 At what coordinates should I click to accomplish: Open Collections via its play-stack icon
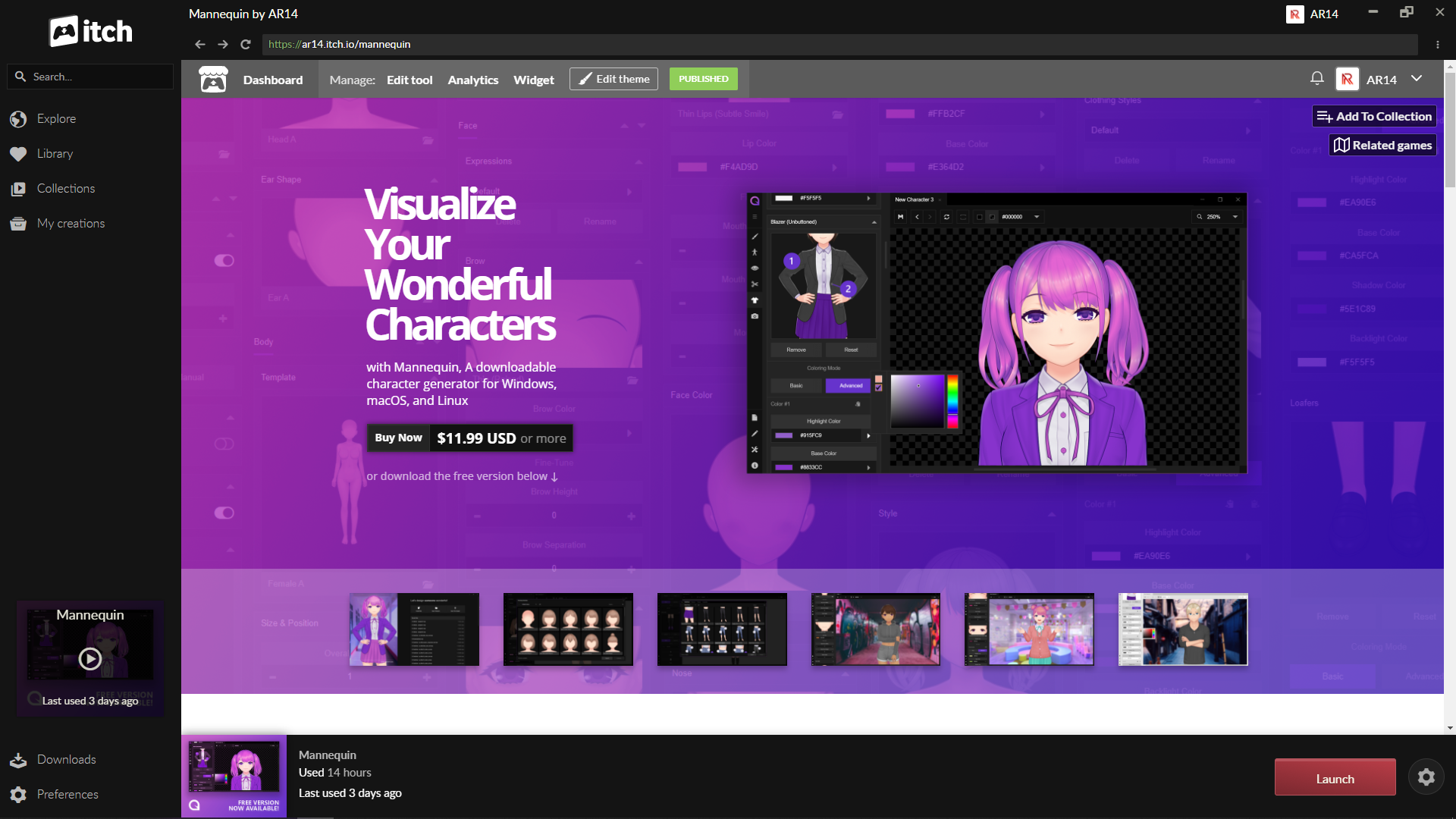pos(18,189)
